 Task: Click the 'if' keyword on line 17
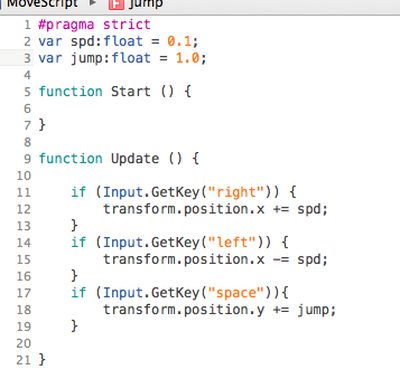pos(79,293)
